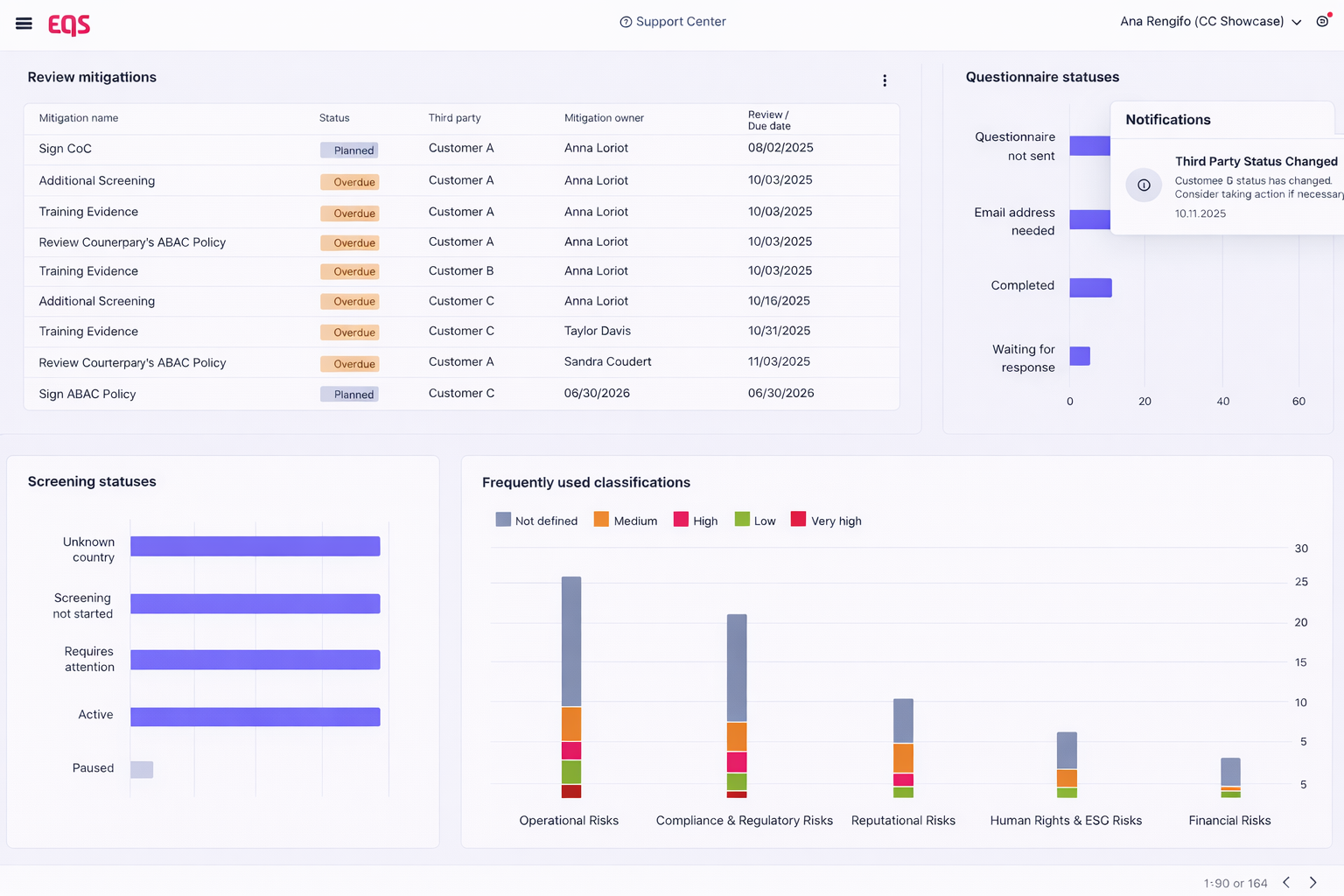Open the hamburger navigation menu

[x=24, y=24]
